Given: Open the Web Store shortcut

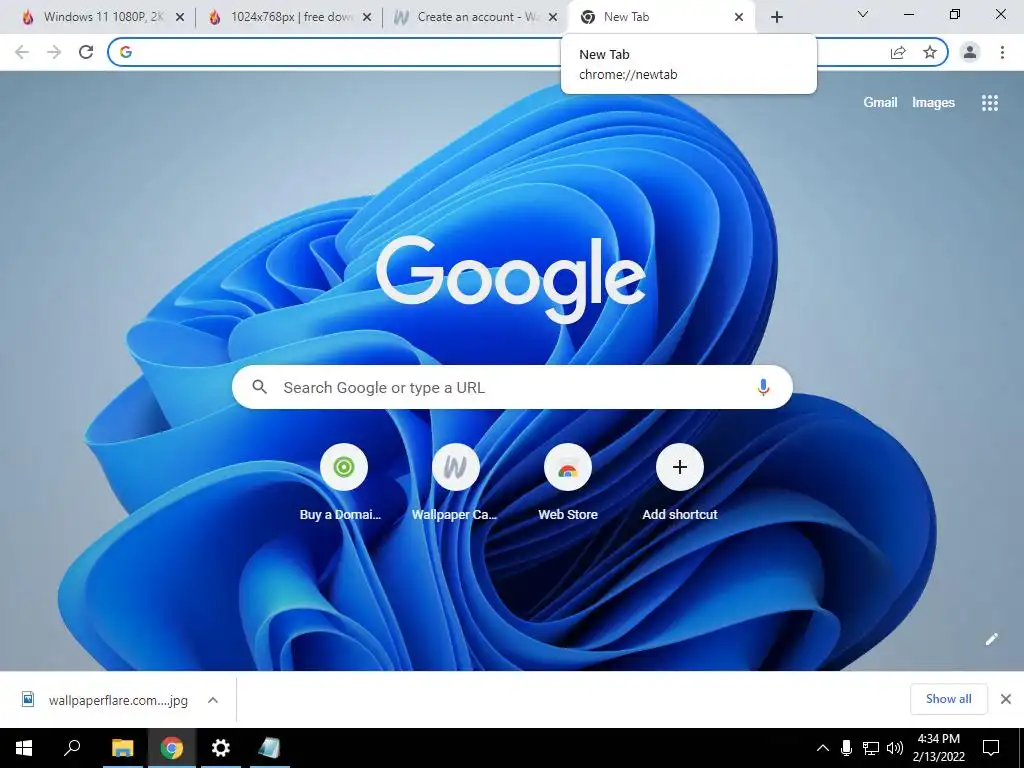Looking at the screenshot, I should [x=568, y=483].
